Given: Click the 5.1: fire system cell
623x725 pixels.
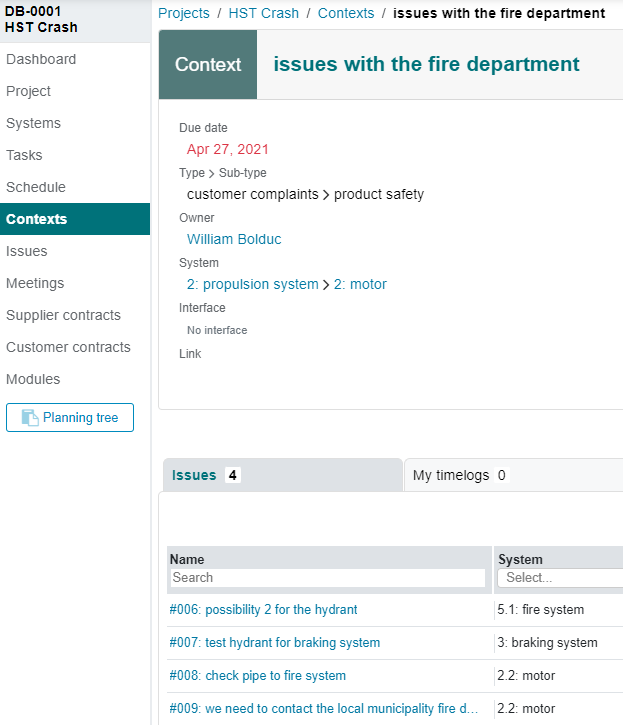Looking at the screenshot, I should [x=541, y=609].
